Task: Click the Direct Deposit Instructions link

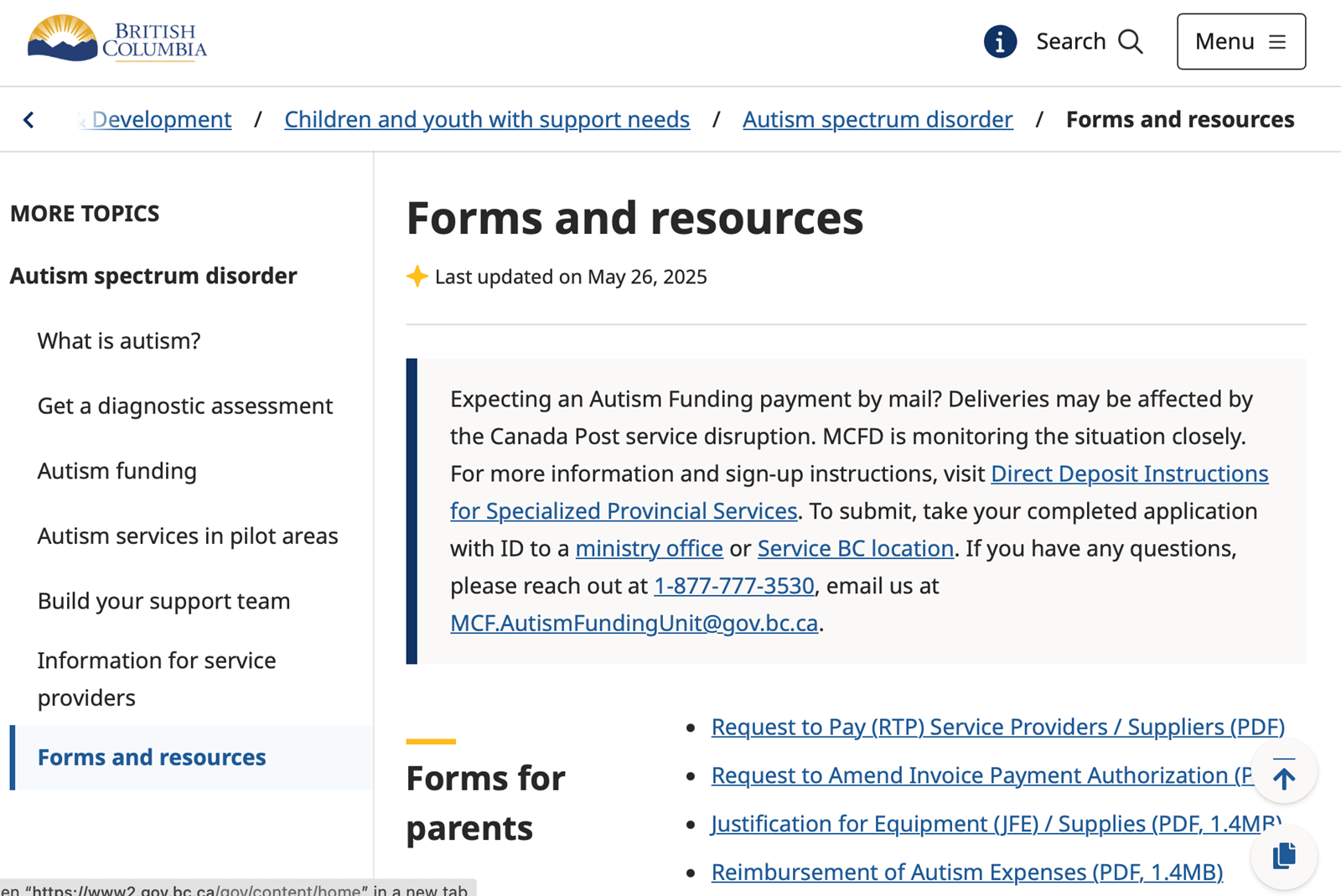Action: [1129, 474]
